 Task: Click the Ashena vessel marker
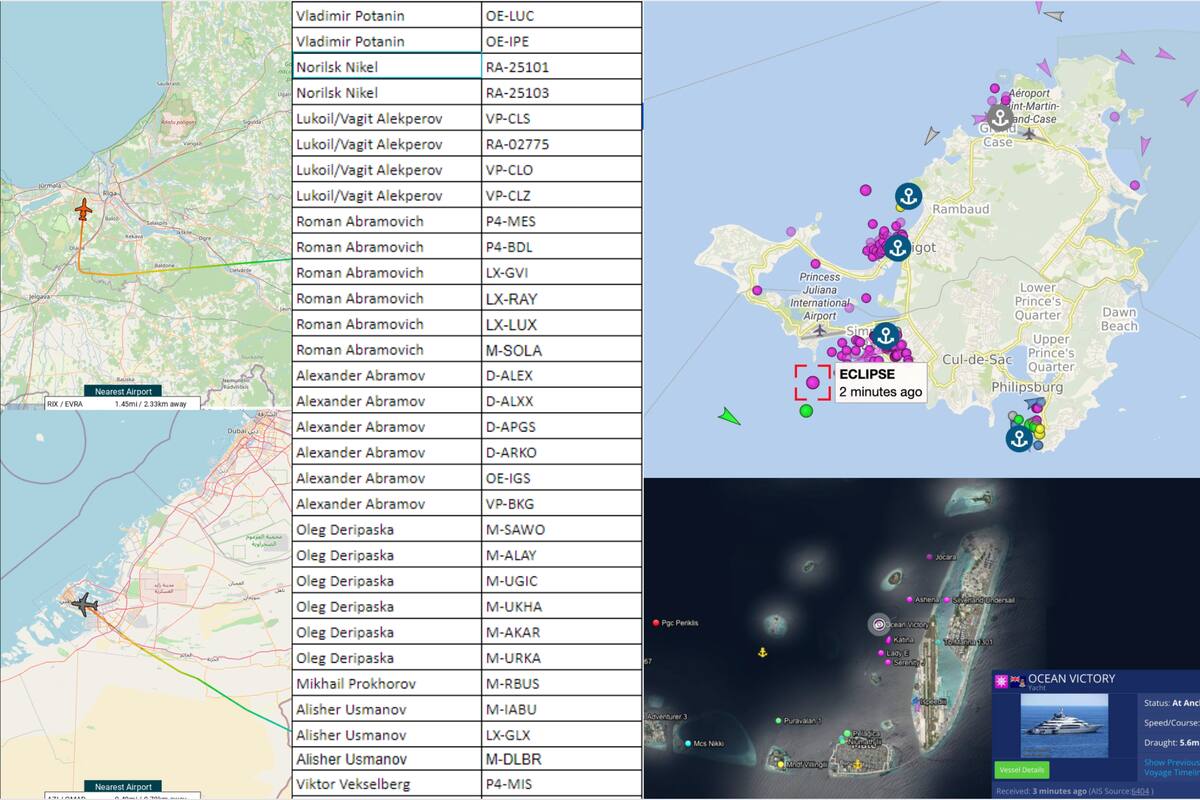(909, 599)
